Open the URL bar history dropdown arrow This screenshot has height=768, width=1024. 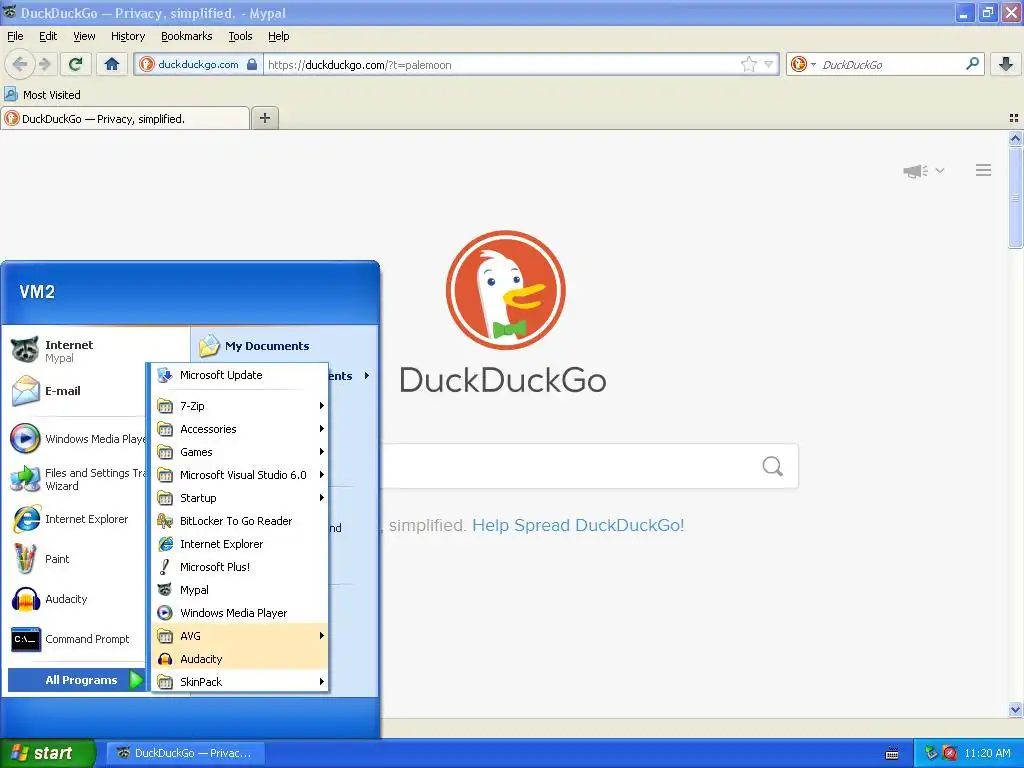(x=769, y=64)
